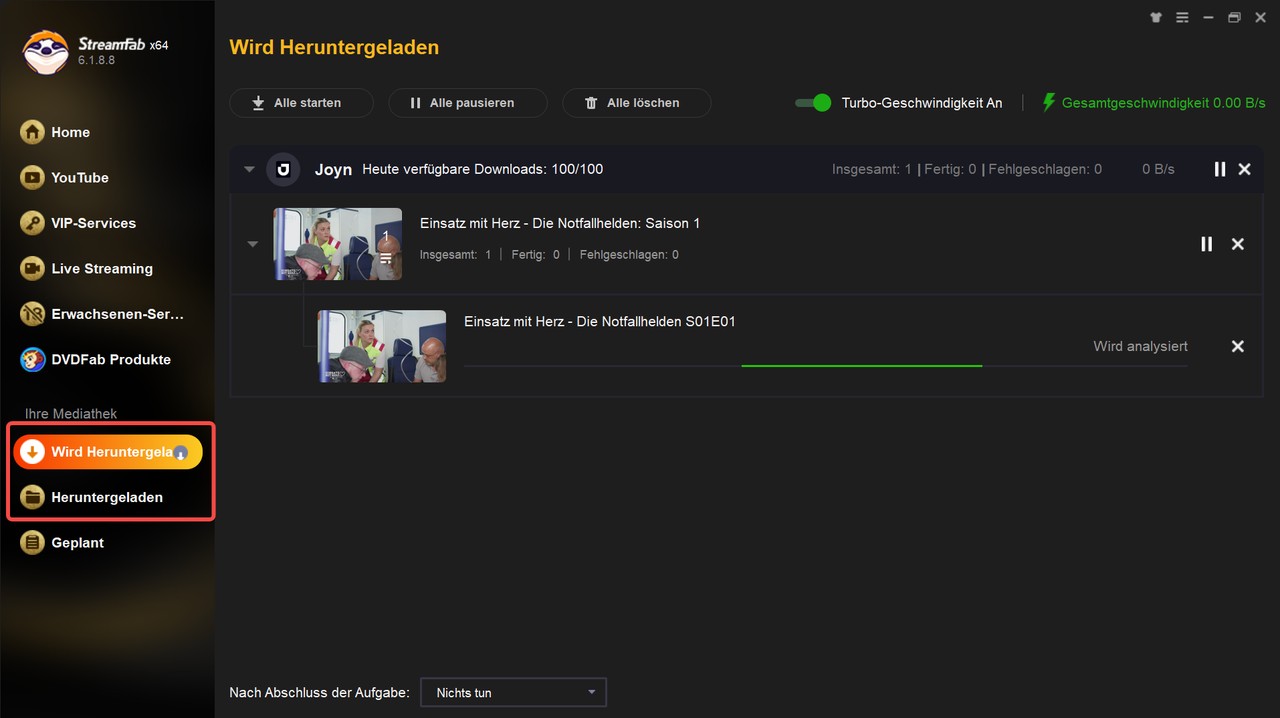Remove the Joyn download group
This screenshot has height=718, width=1280.
[x=1245, y=170]
